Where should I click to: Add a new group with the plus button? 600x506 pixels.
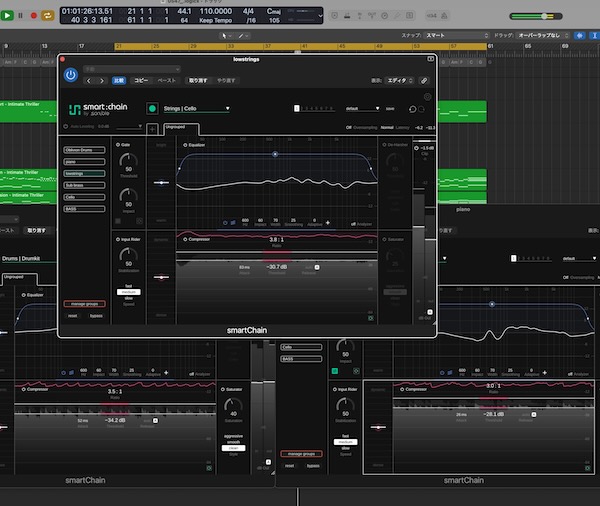[152, 129]
